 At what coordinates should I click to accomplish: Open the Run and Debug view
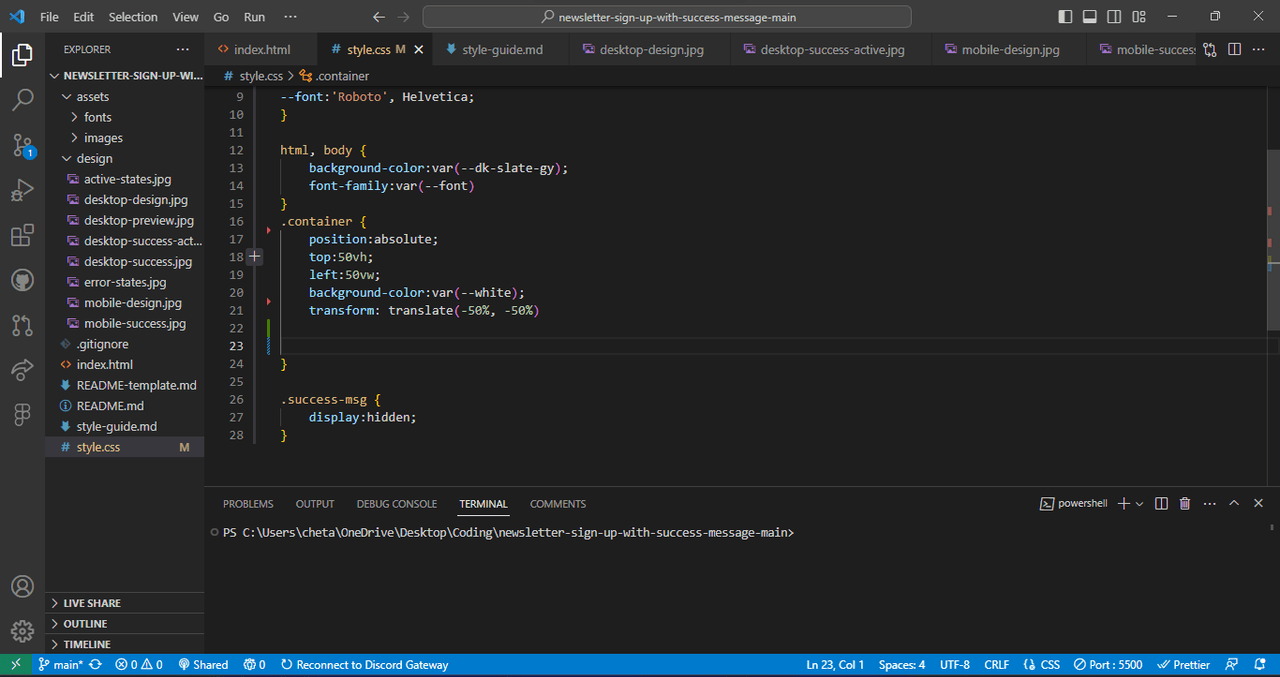tap(22, 190)
